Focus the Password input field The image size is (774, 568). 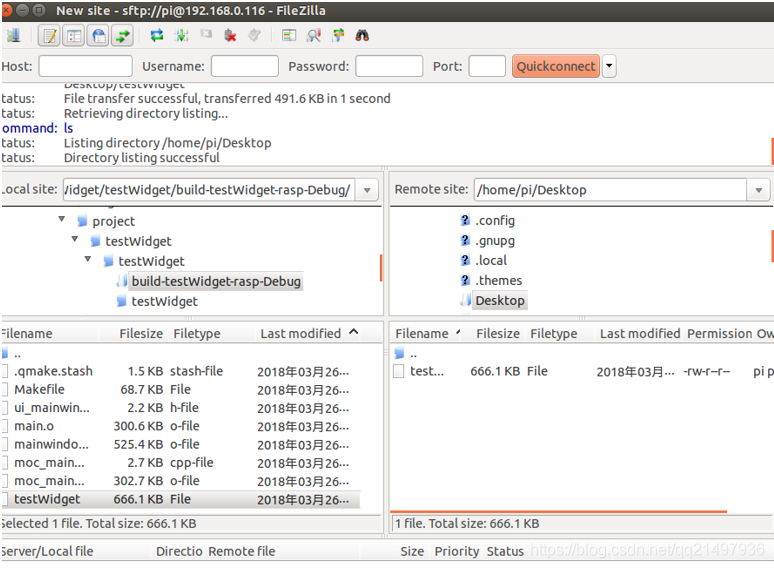389,66
